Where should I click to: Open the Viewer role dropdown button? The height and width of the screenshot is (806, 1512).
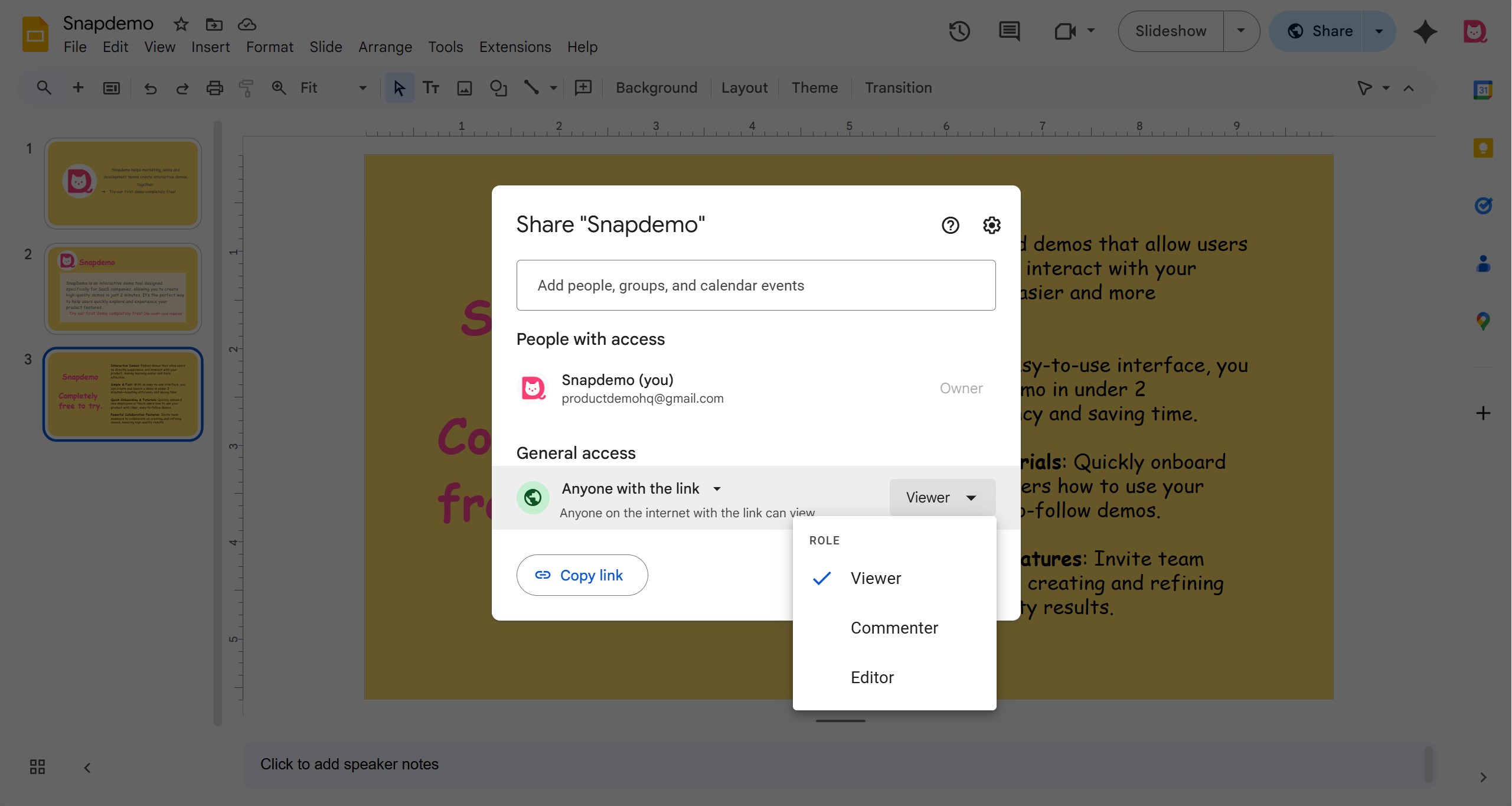click(942, 497)
